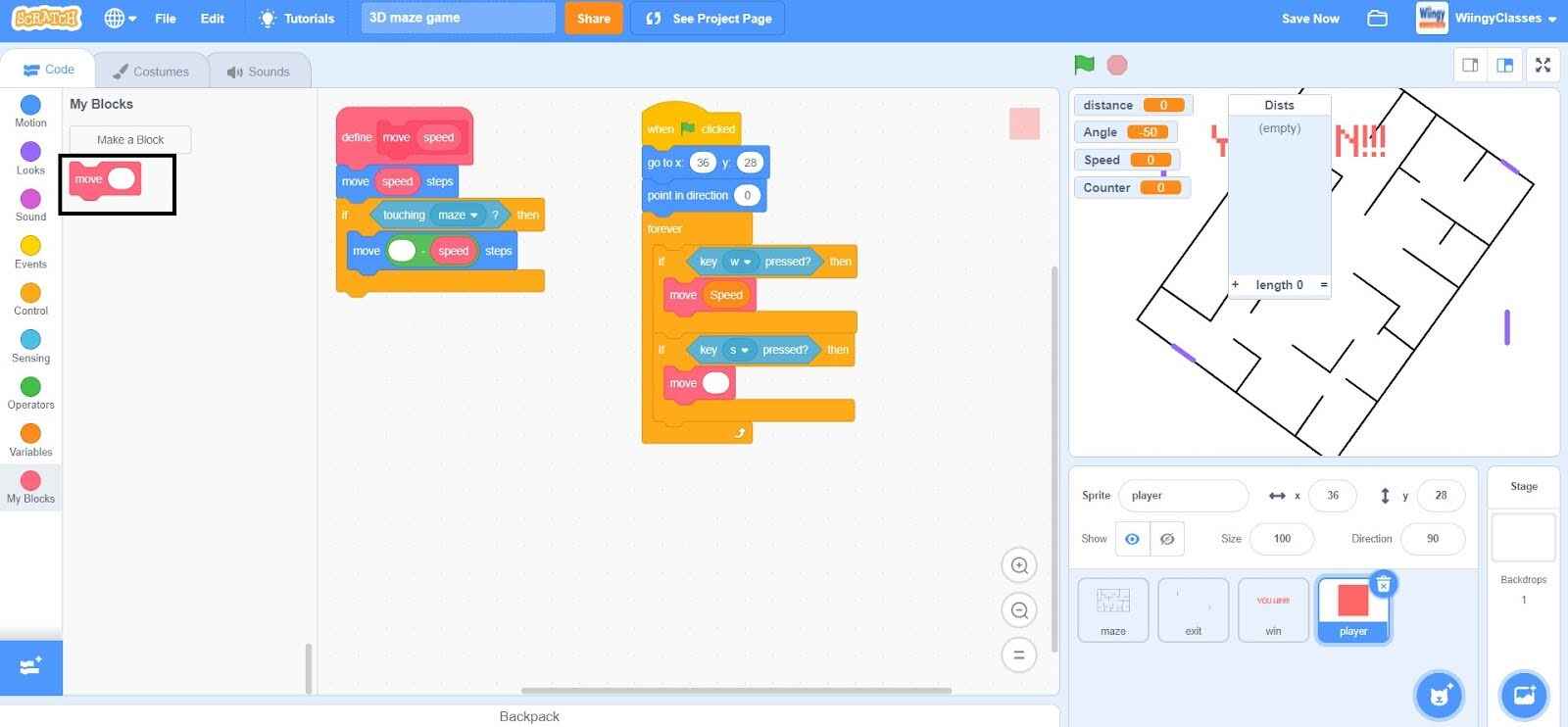Click the Size field showing 100

click(x=1282, y=539)
